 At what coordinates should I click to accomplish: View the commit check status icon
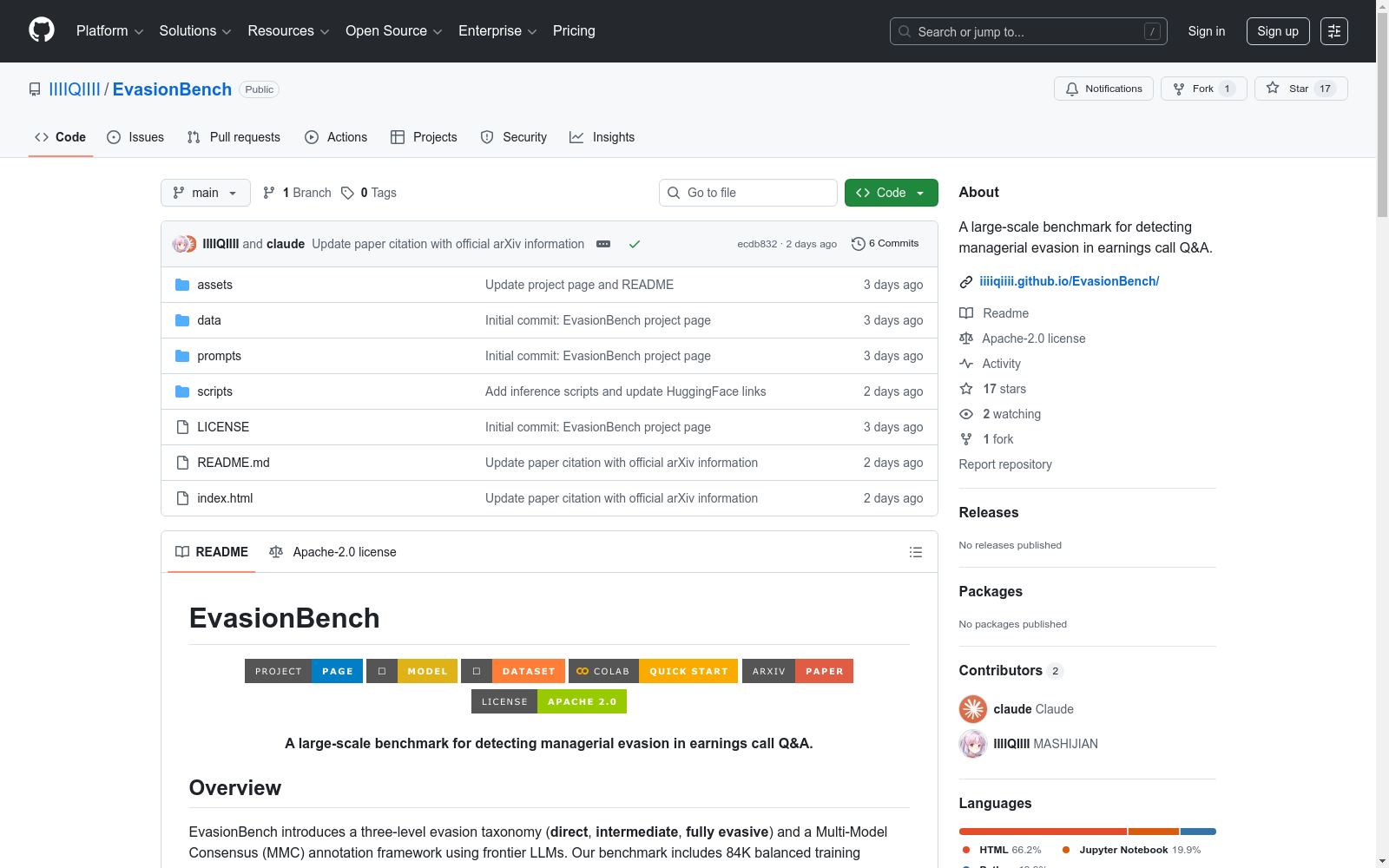coord(635,244)
